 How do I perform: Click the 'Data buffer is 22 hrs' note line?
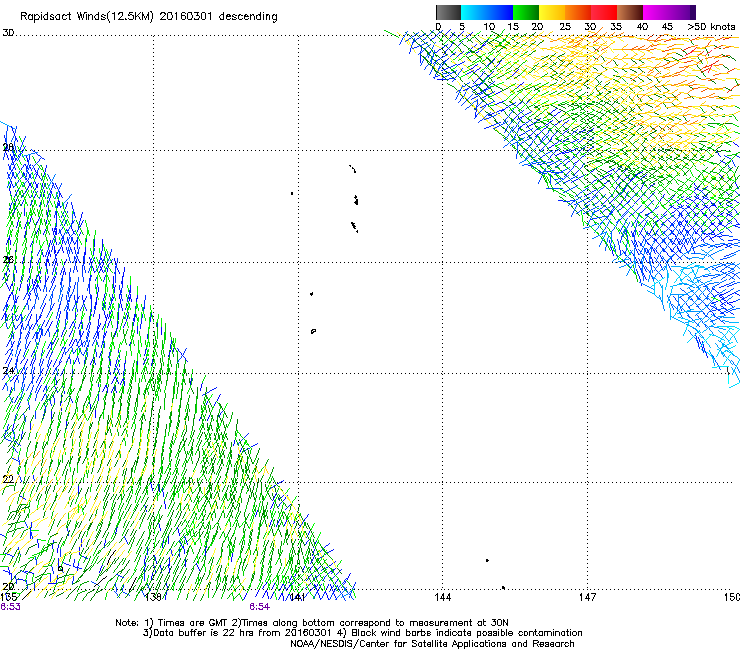[x=362, y=633]
